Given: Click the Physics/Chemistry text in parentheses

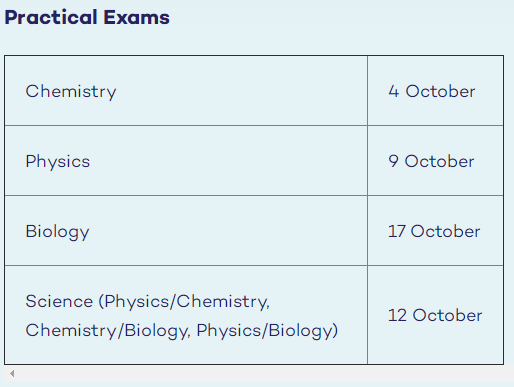Looking at the screenshot, I should coord(186,302).
